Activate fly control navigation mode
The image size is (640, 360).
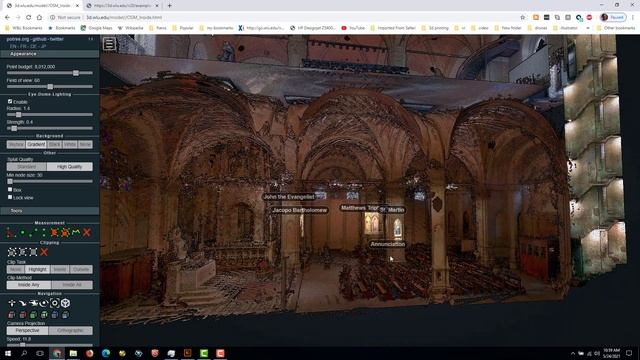coord(22,303)
